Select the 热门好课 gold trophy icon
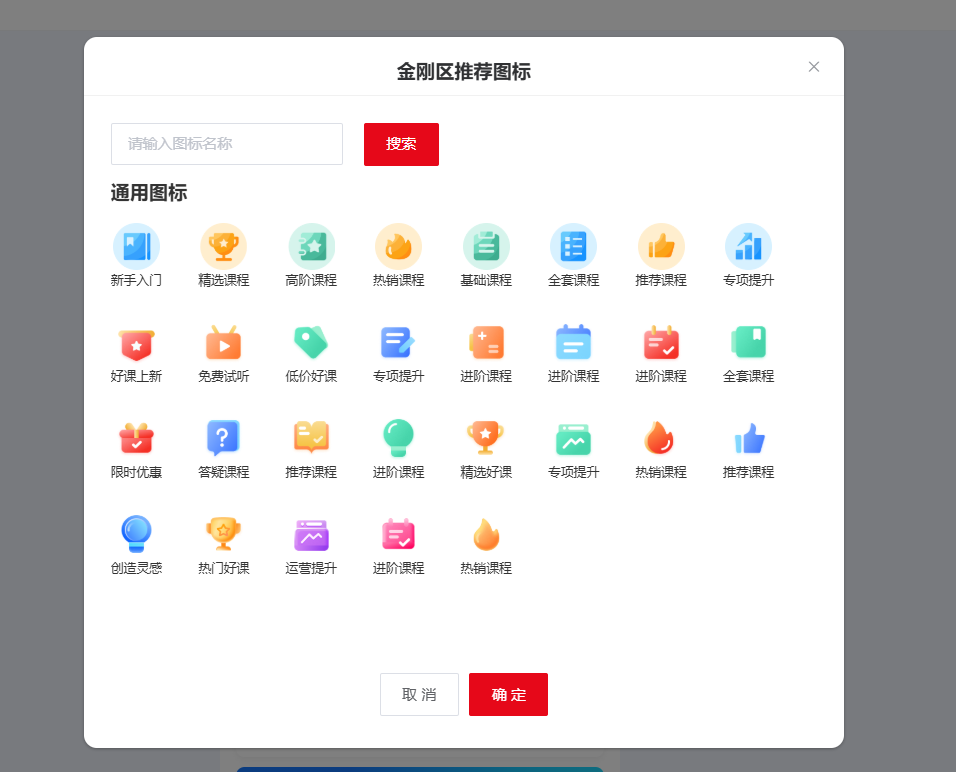 224,535
